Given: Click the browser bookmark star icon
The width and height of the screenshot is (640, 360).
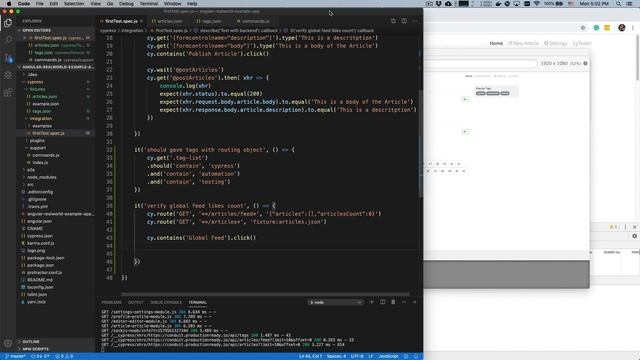Looking at the screenshot, I should (x=583, y=28).
